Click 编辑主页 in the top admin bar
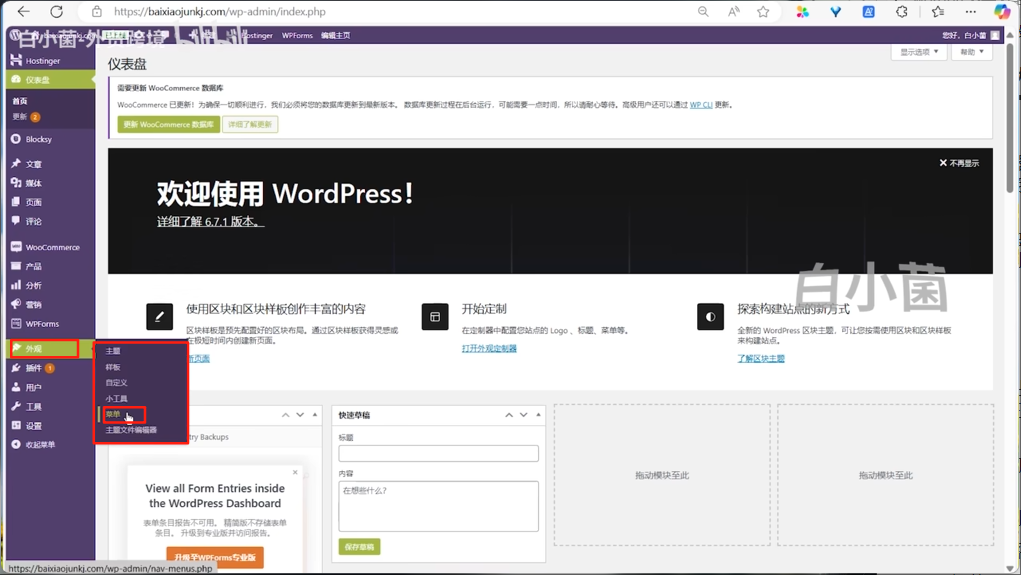 pos(335,35)
